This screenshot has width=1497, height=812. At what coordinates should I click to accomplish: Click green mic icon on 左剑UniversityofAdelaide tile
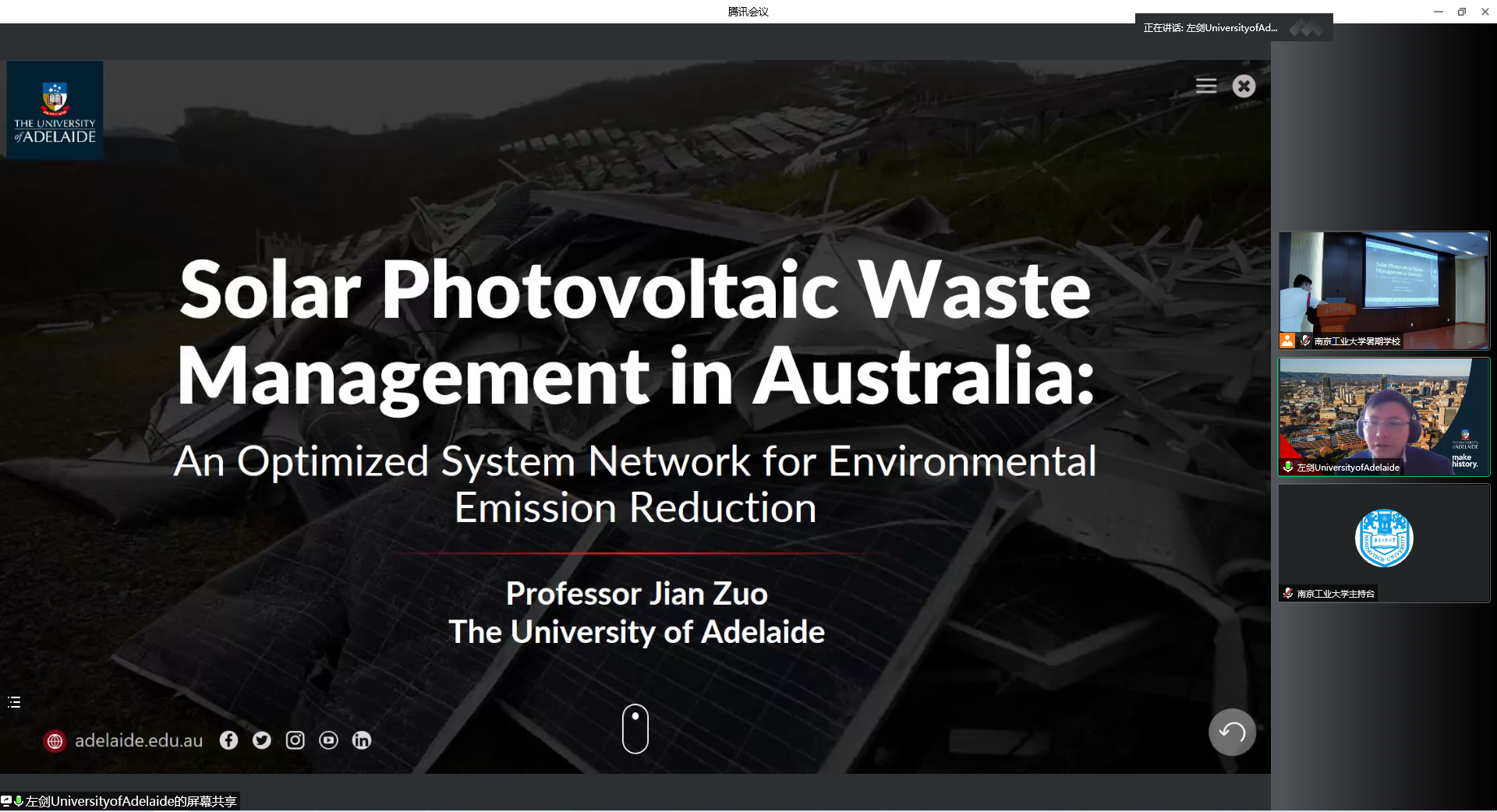[1288, 468]
